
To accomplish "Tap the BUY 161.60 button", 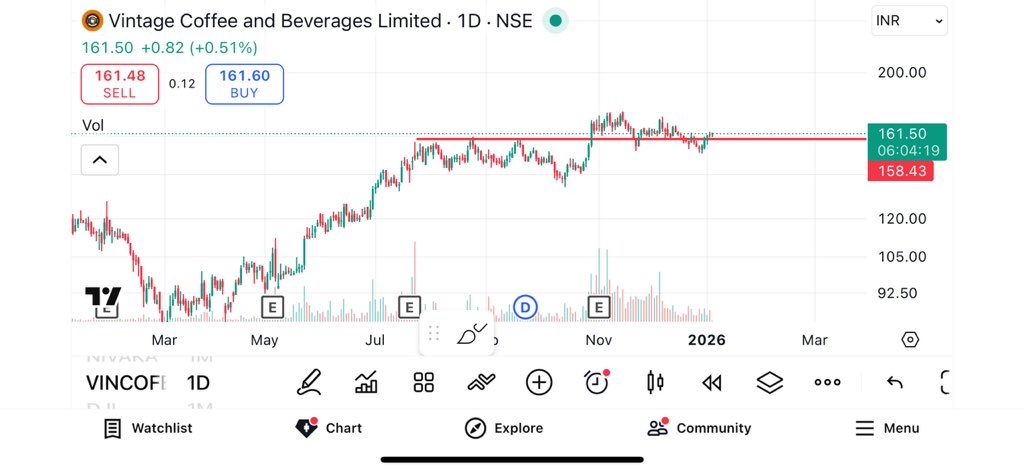I will [244, 84].
